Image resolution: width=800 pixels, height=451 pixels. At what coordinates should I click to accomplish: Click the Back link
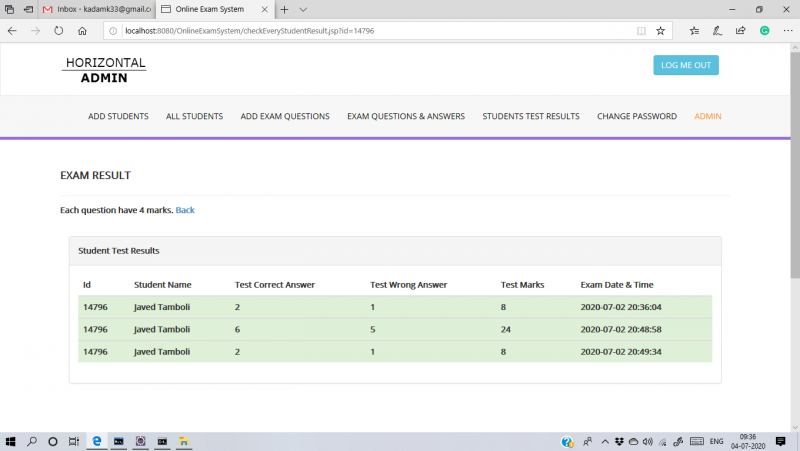[185, 210]
